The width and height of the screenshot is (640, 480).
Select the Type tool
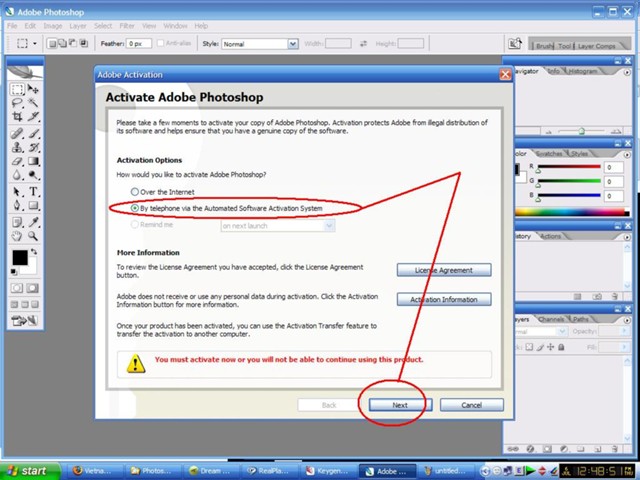pos(33,192)
